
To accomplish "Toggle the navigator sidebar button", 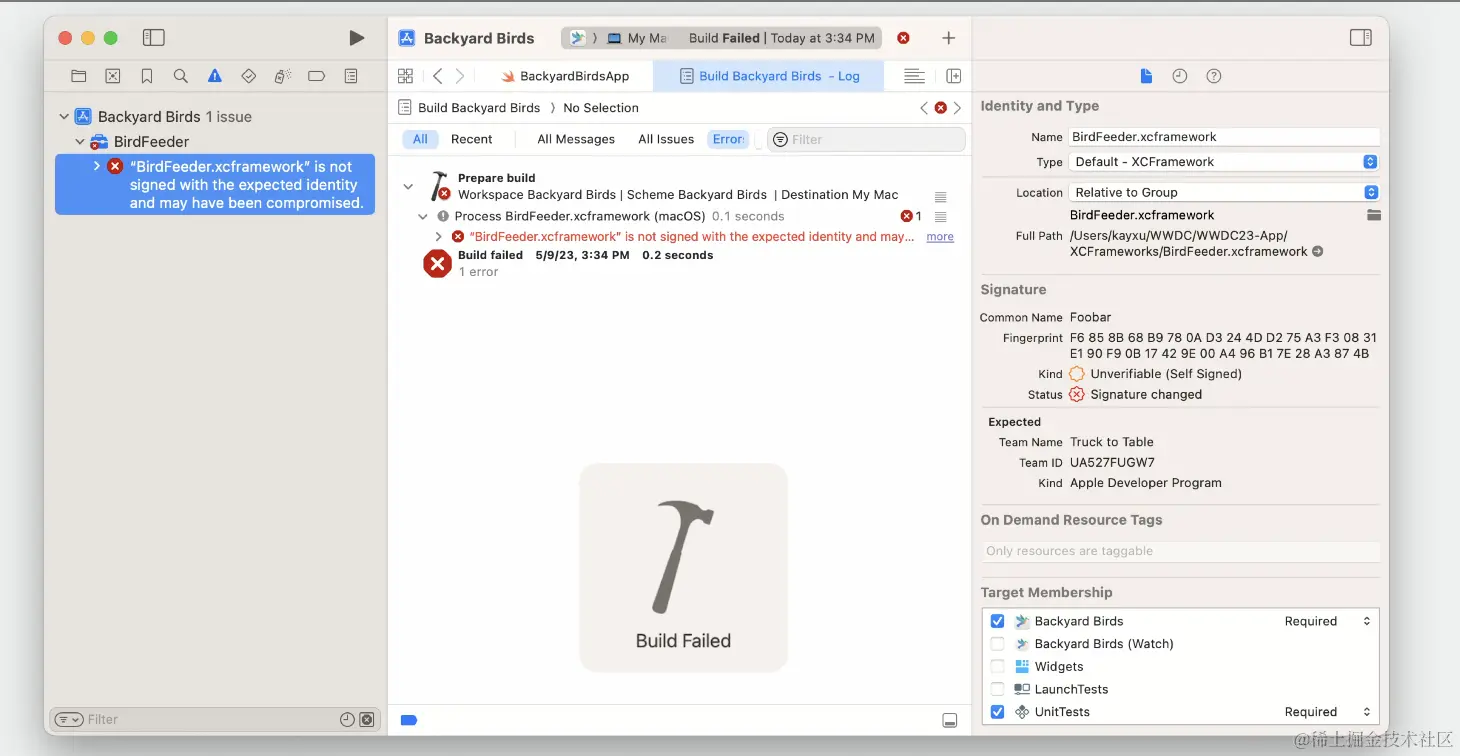I will coord(153,38).
